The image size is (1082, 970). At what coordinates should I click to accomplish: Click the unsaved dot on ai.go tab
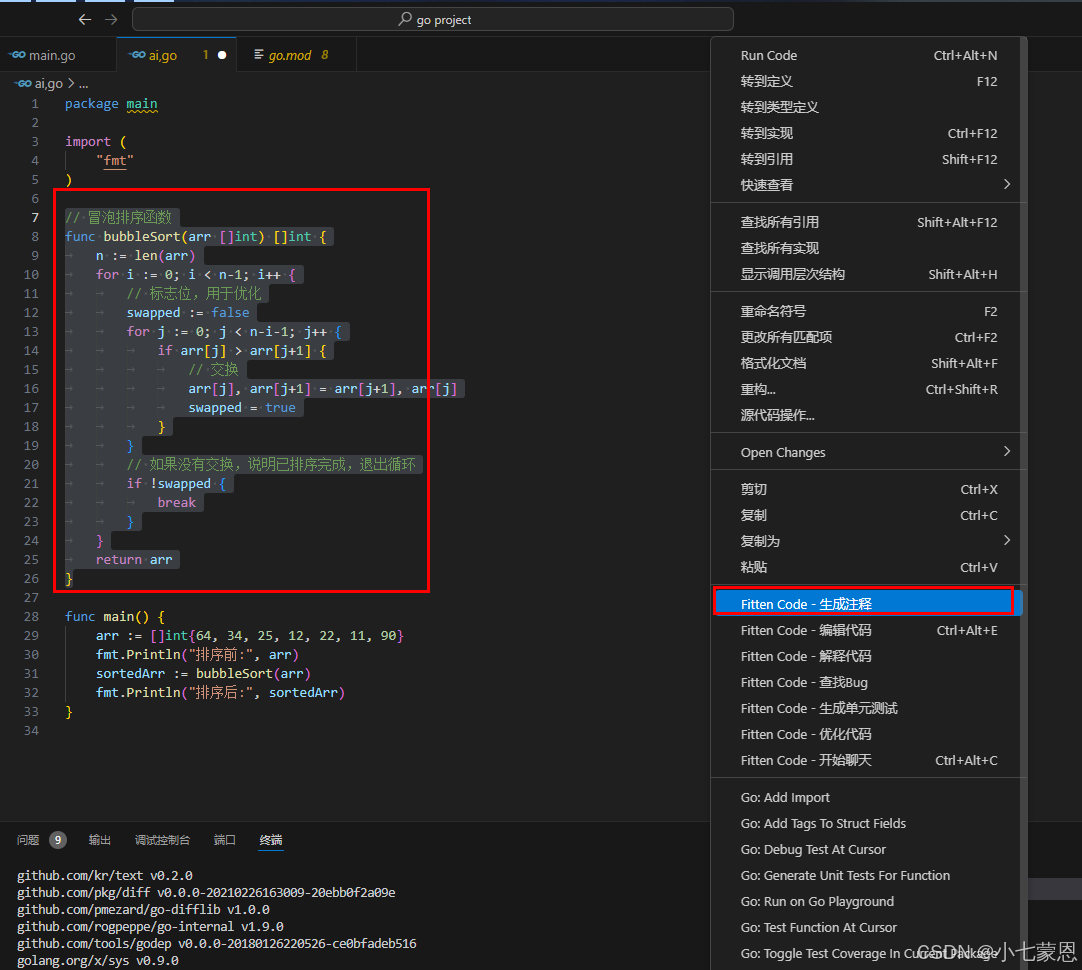coord(222,55)
